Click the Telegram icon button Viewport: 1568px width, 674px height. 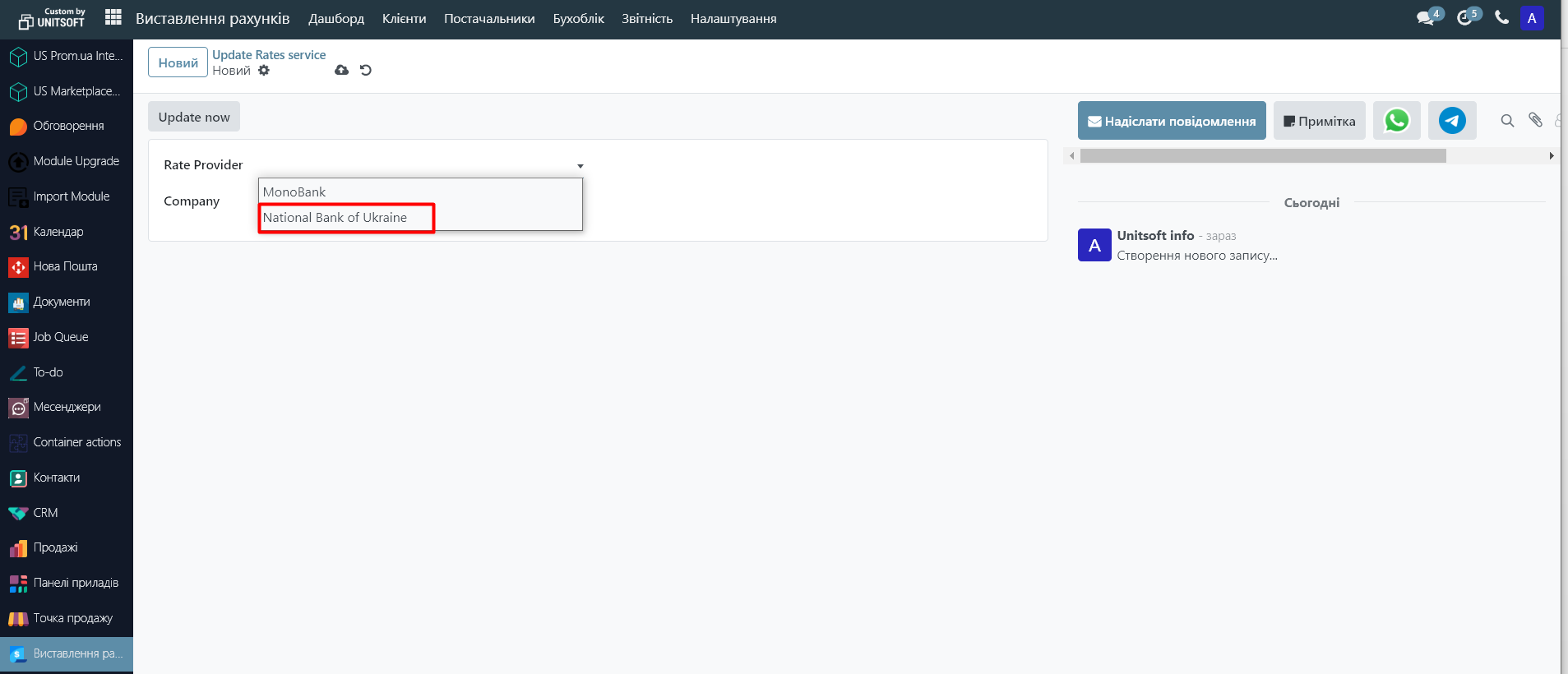tap(1451, 121)
